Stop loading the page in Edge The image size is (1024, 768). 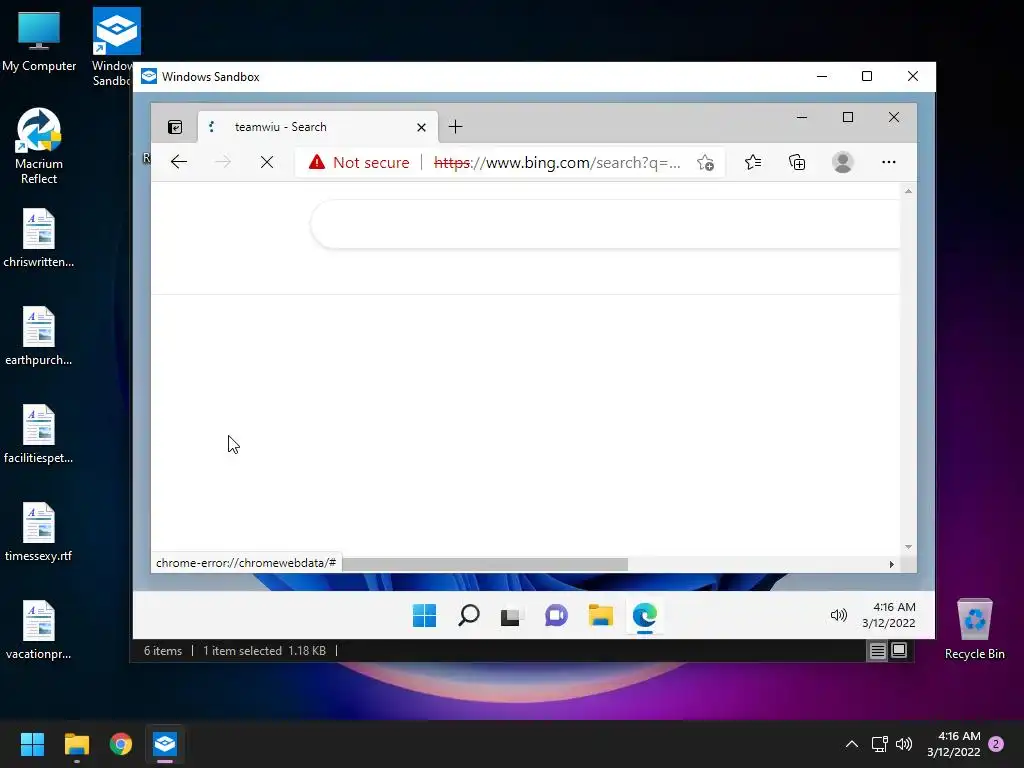coord(266,162)
